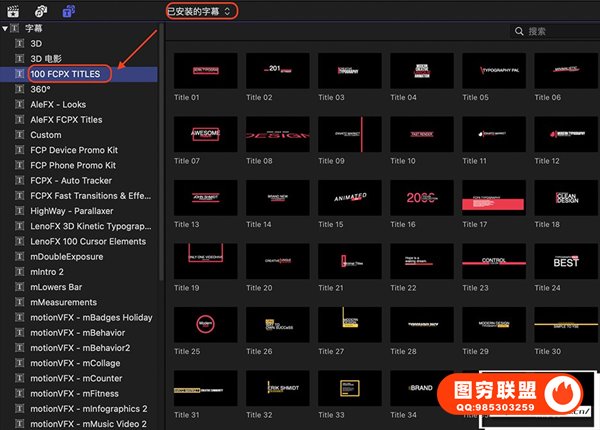600x430 pixels.
Task: Click the search magnifier icon
Action: coord(517,32)
